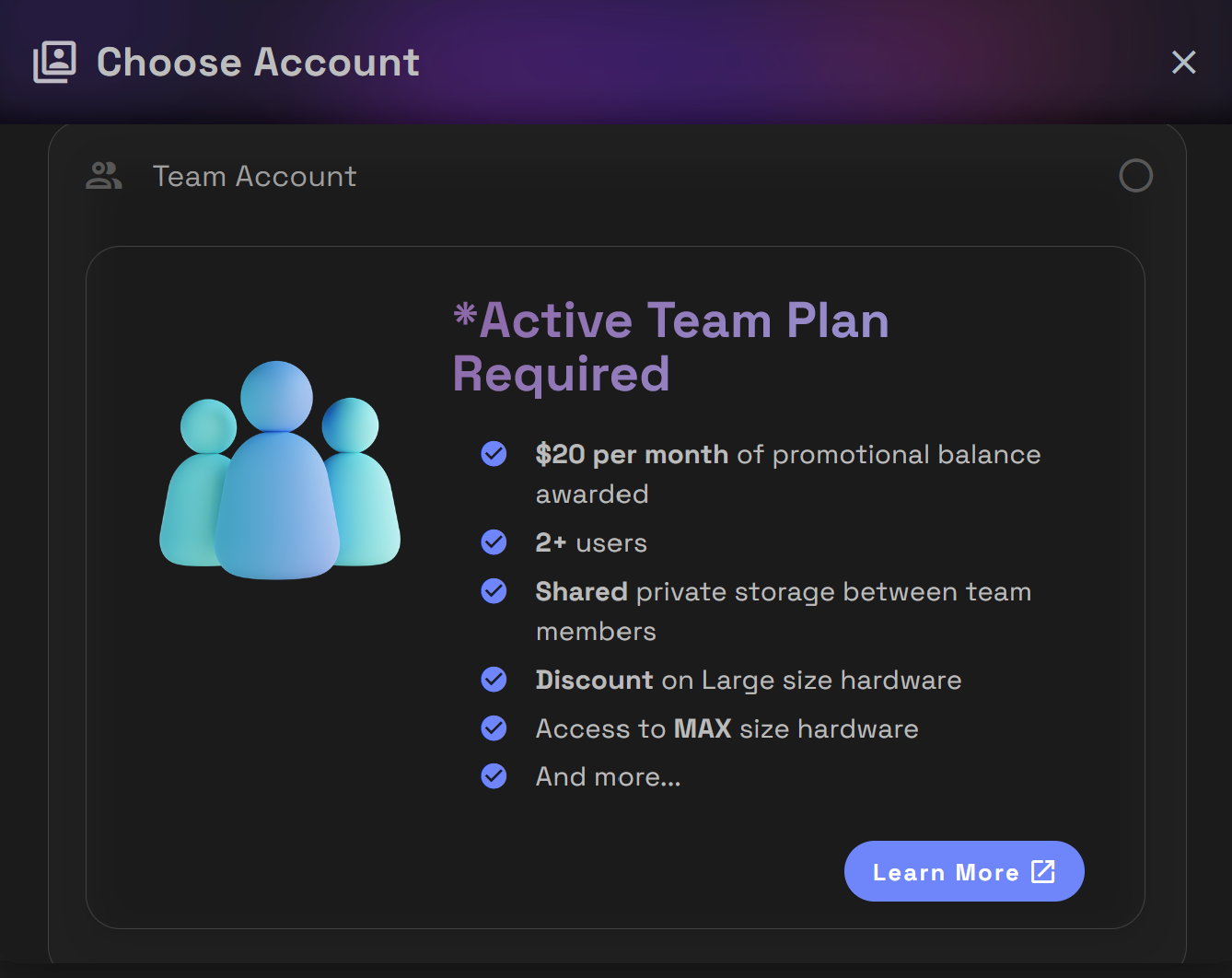Click checkmark beside Access to MAX hardware
This screenshot has width=1232, height=978.
tap(494, 728)
